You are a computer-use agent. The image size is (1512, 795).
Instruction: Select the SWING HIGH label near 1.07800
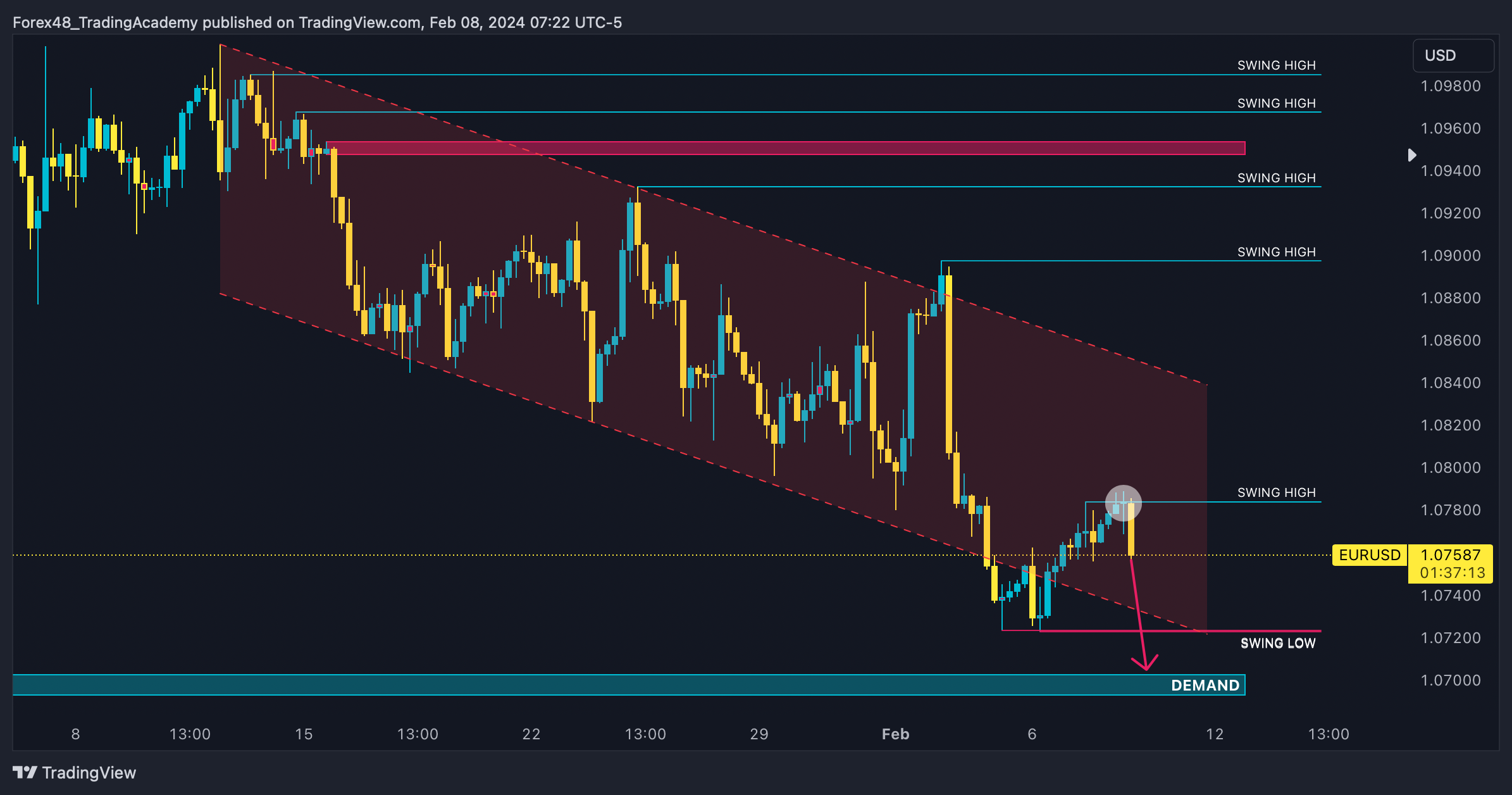click(x=1277, y=492)
